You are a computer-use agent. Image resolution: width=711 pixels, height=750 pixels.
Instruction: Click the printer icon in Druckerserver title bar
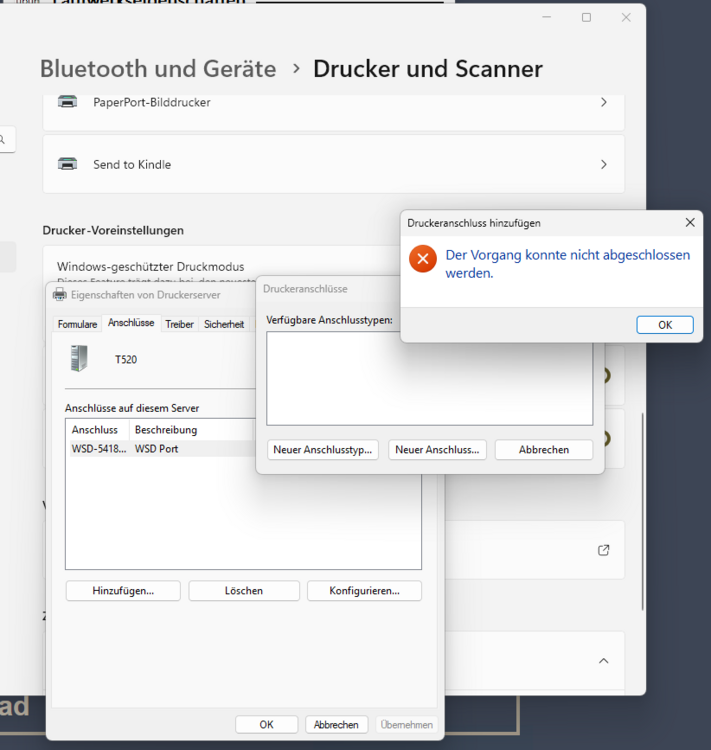click(x=59, y=295)
